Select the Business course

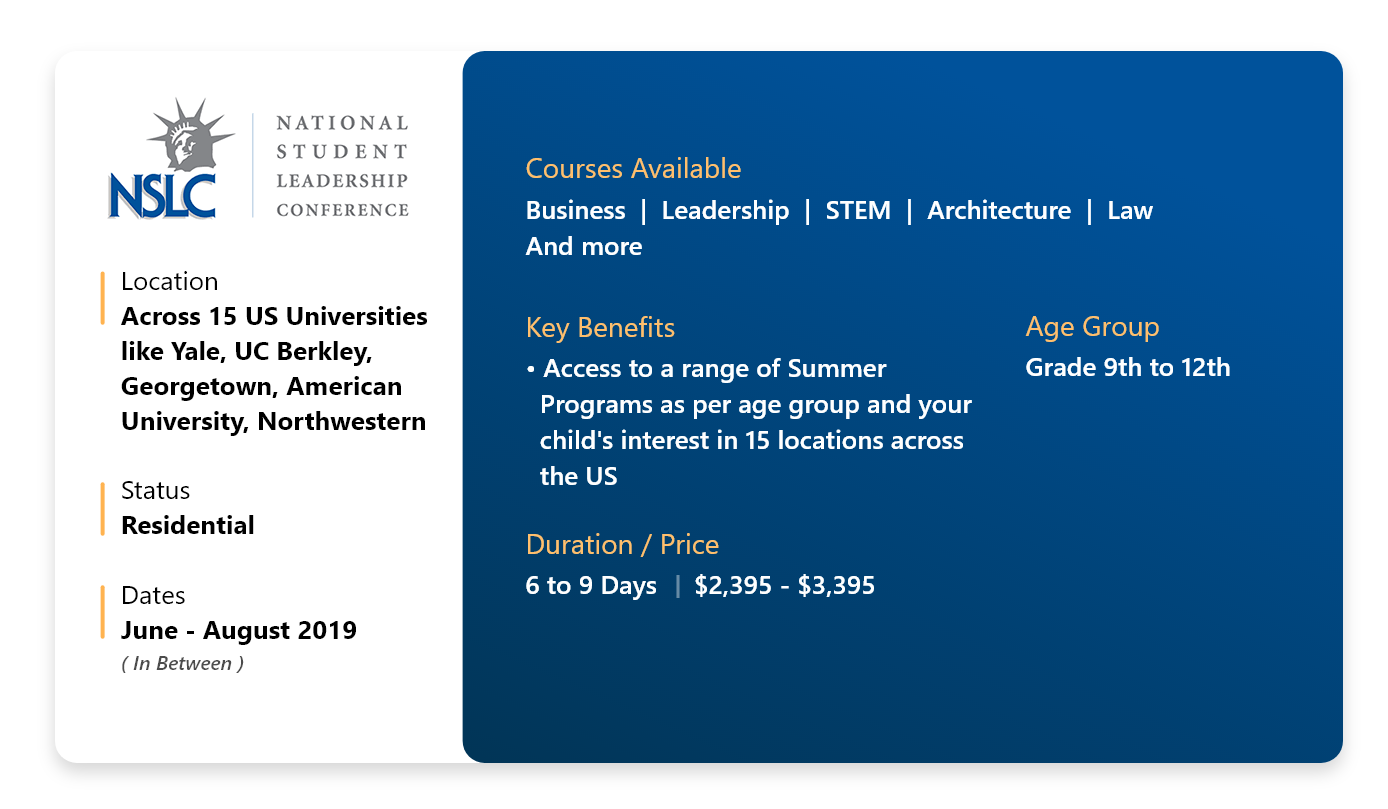(575, 211)
